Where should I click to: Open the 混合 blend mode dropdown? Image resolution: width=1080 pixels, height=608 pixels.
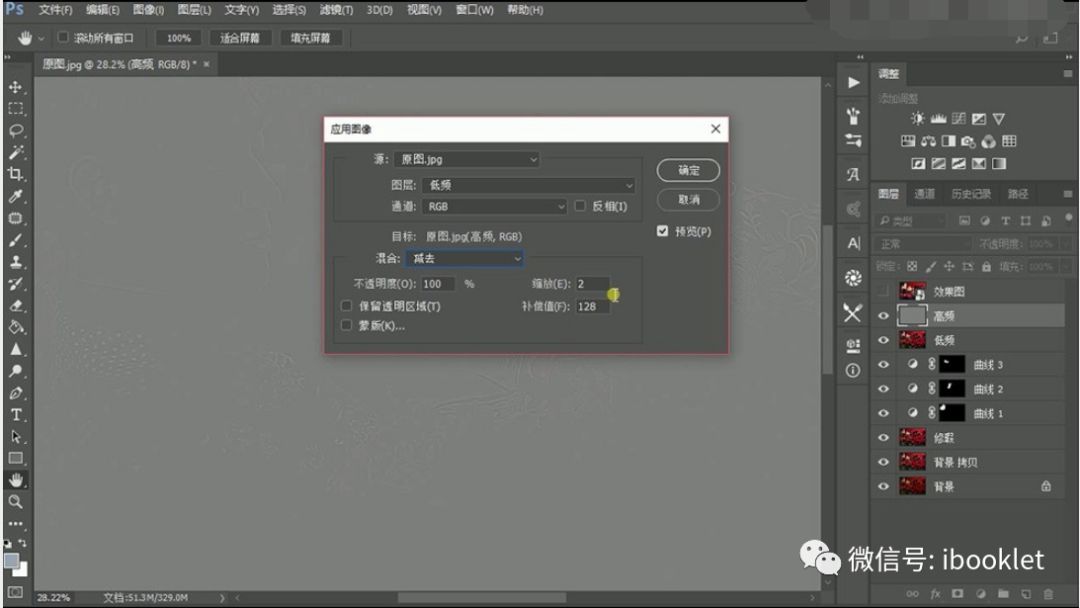click(x=465, y=258)
